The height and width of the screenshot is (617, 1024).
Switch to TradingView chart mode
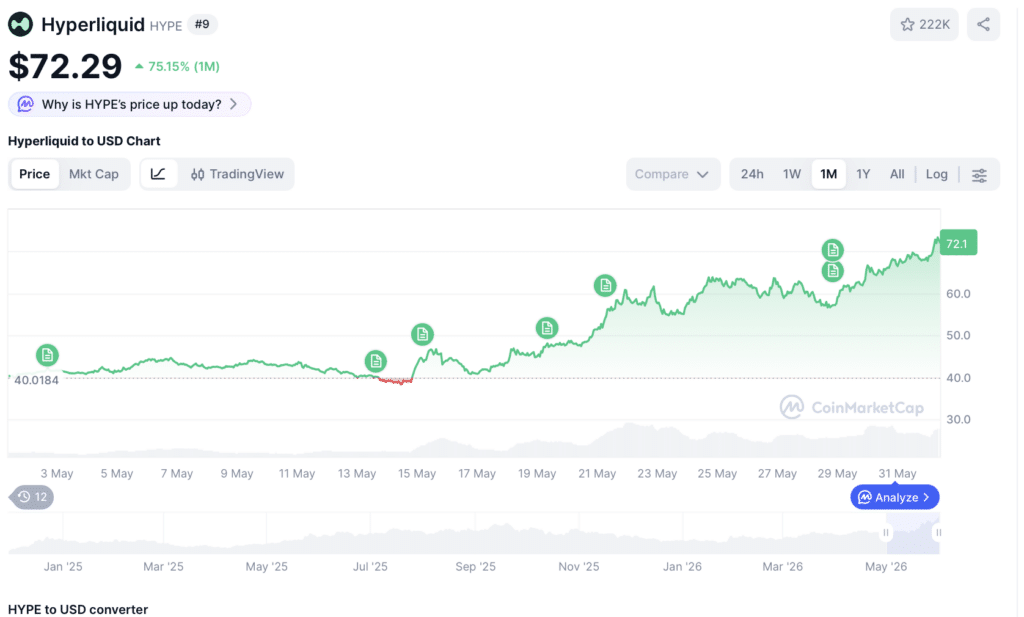click(237, 174)
